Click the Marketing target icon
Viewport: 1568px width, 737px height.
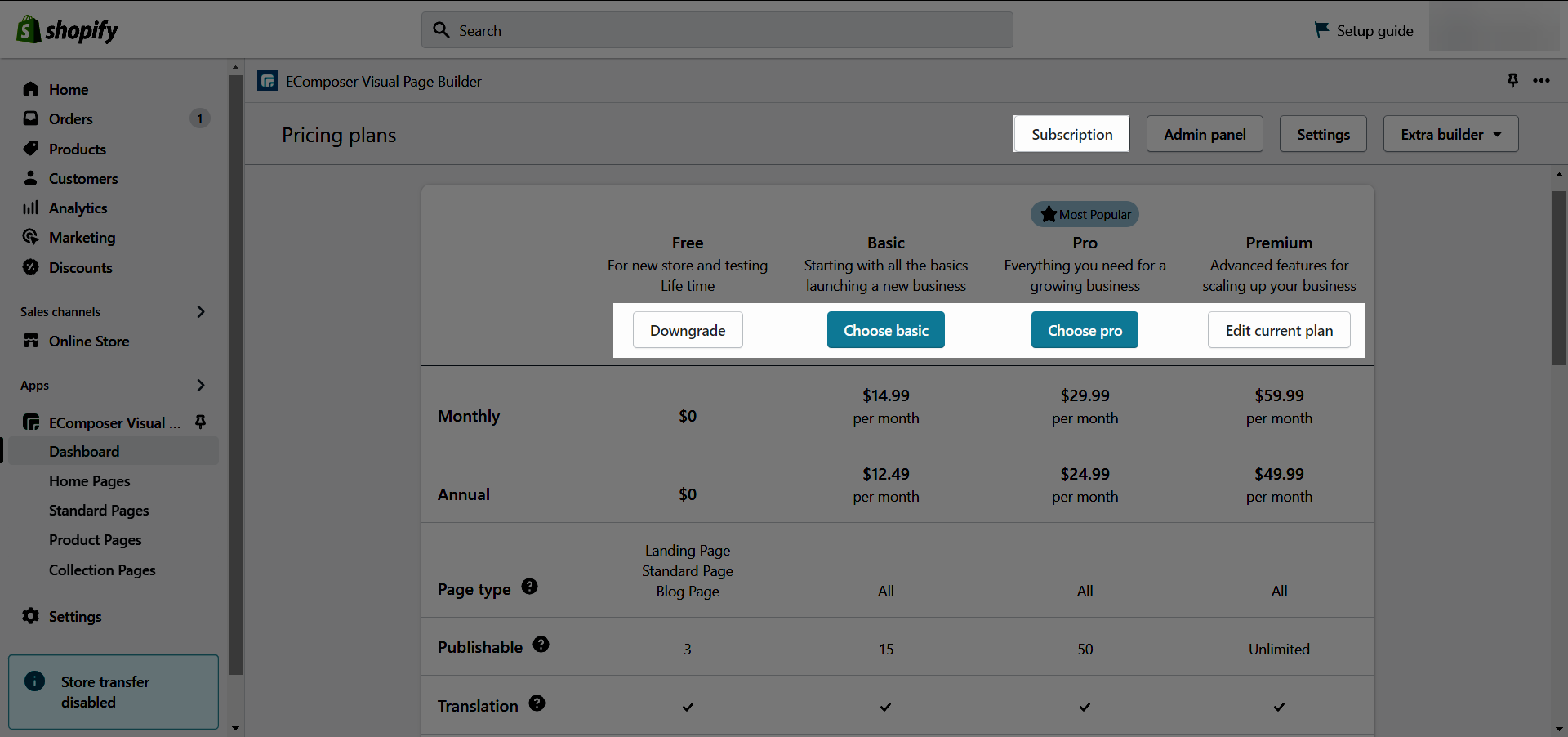tap(31, 237)
